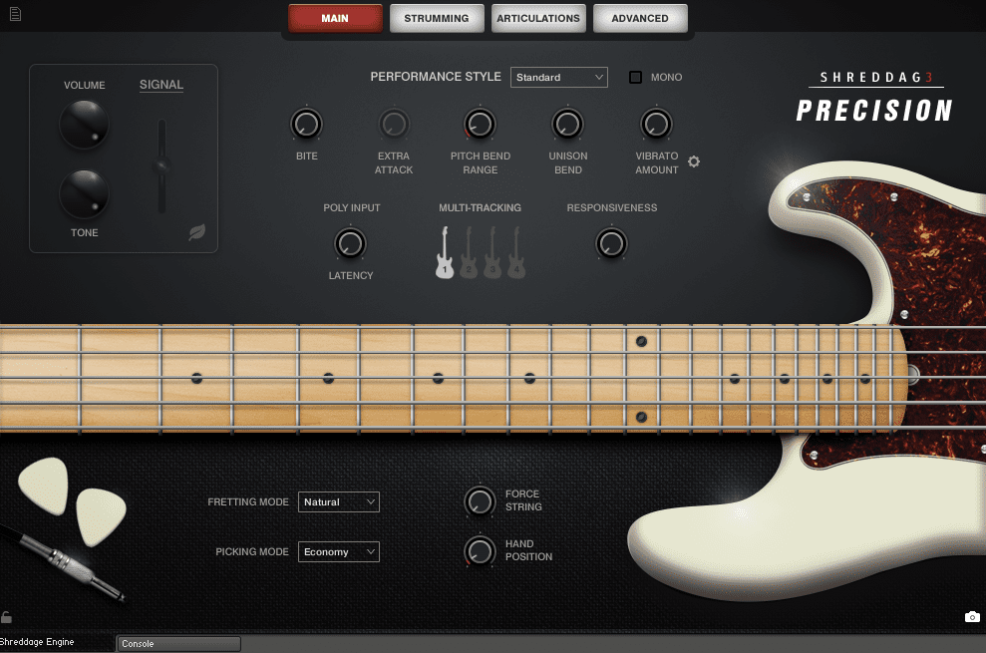Open the document icon at top left
Image resolution: width=986 pixels, height=653 pixels.
pyautogui.click(x=15, y=14)
